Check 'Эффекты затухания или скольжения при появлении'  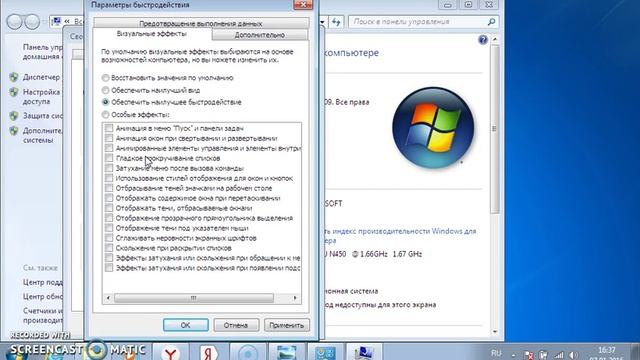pos(109,268)
